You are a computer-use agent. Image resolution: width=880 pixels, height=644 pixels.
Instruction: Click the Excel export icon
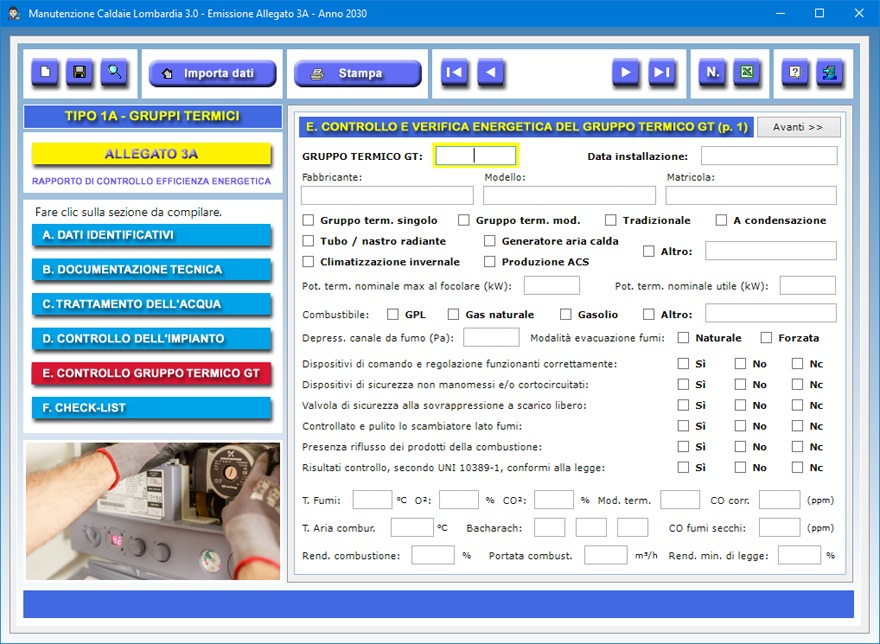[x=747, y=72]
